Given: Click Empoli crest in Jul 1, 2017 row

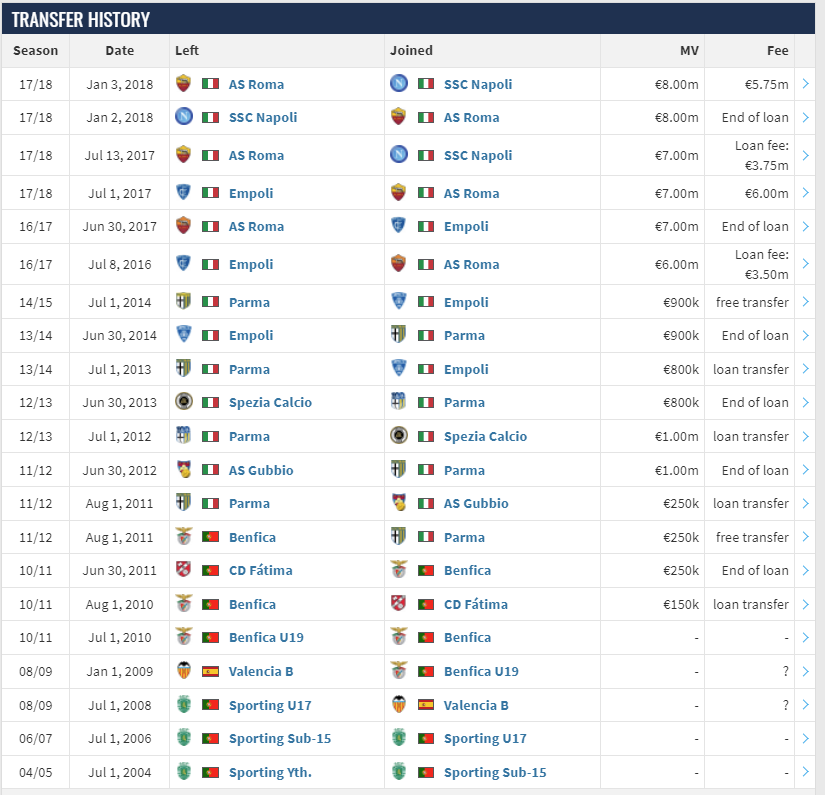Looking at the screenshot, I should pos(183,193).
